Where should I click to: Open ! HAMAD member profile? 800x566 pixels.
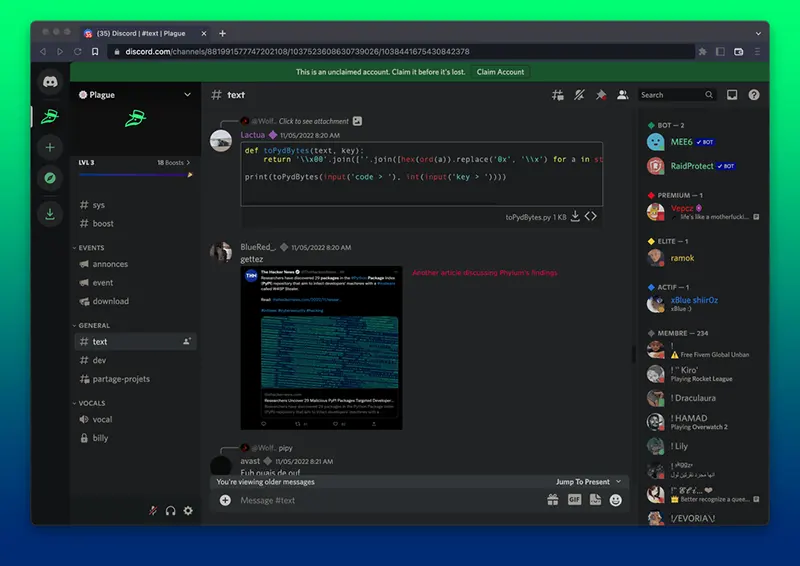coord(702,422)
